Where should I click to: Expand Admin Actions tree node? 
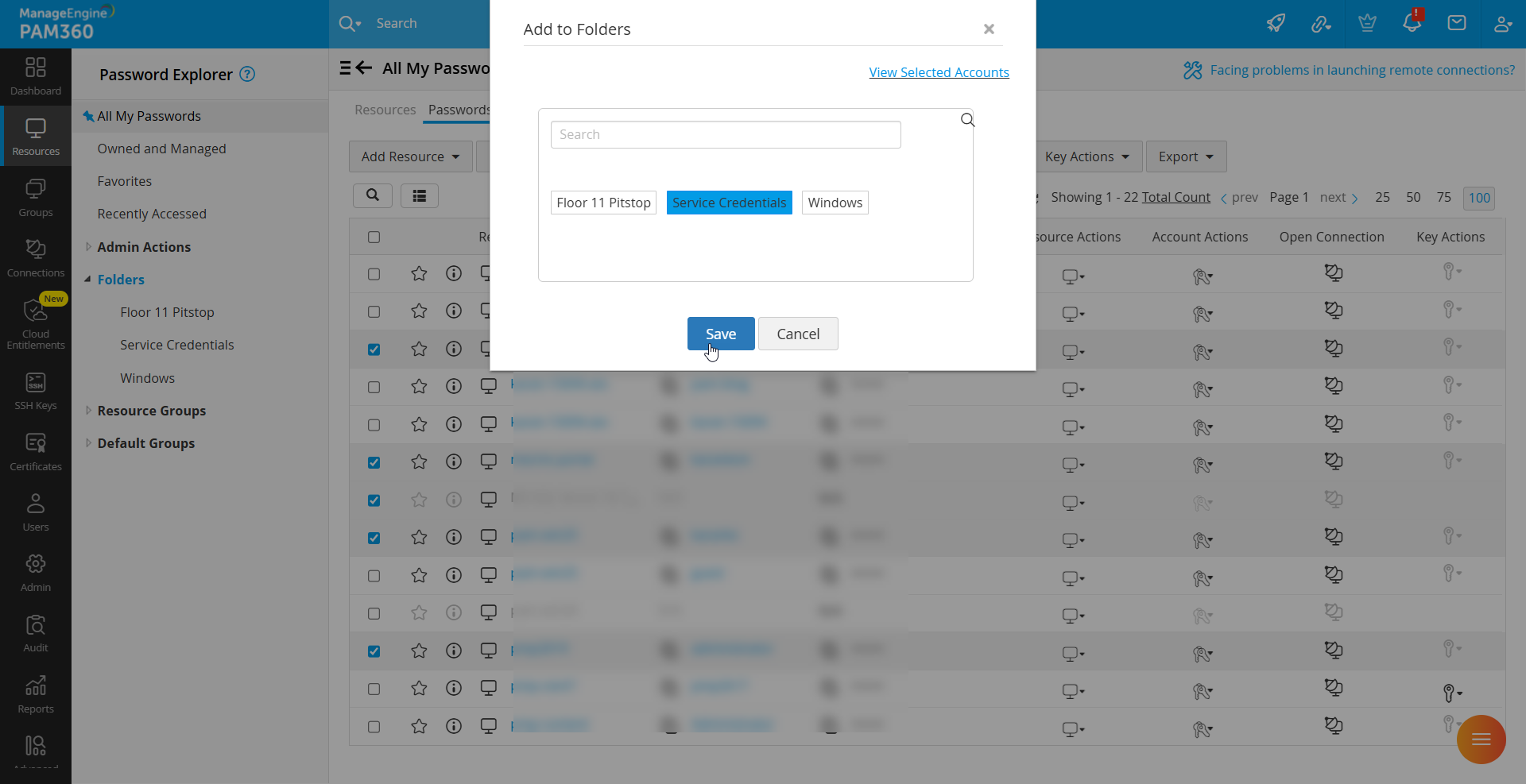click(88, 247)
